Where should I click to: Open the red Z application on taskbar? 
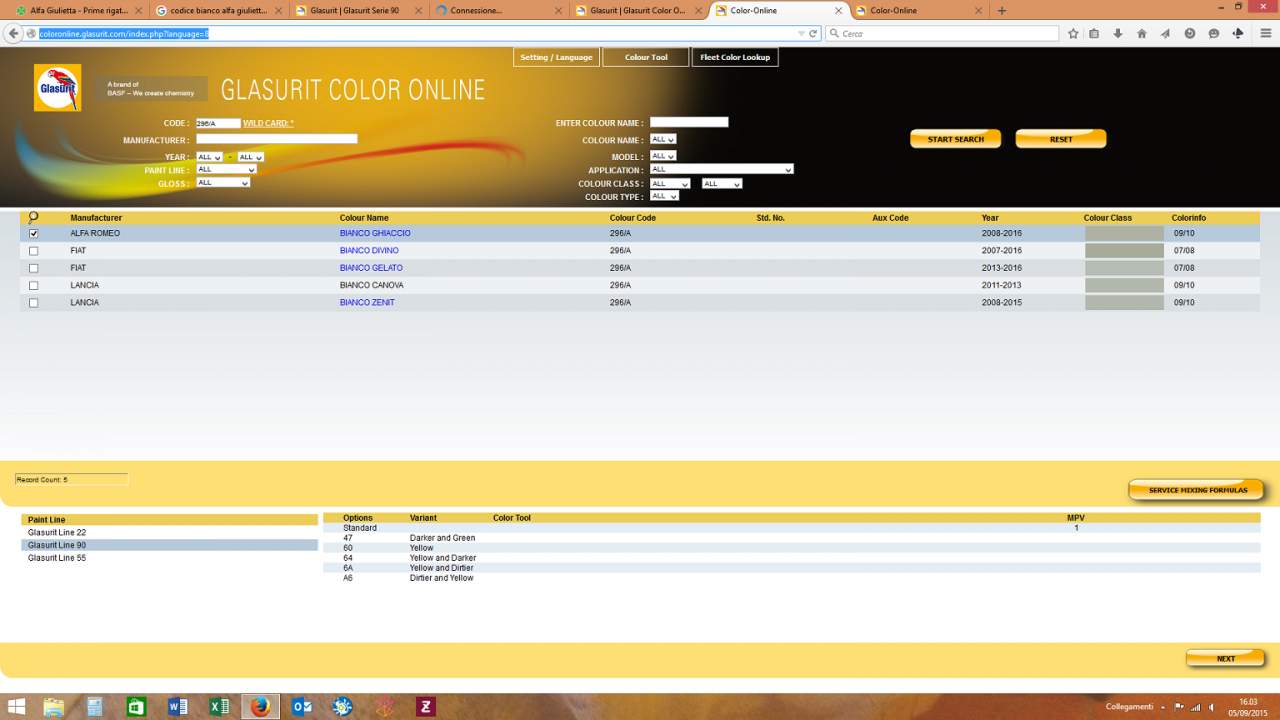click(x=426, y=706)
